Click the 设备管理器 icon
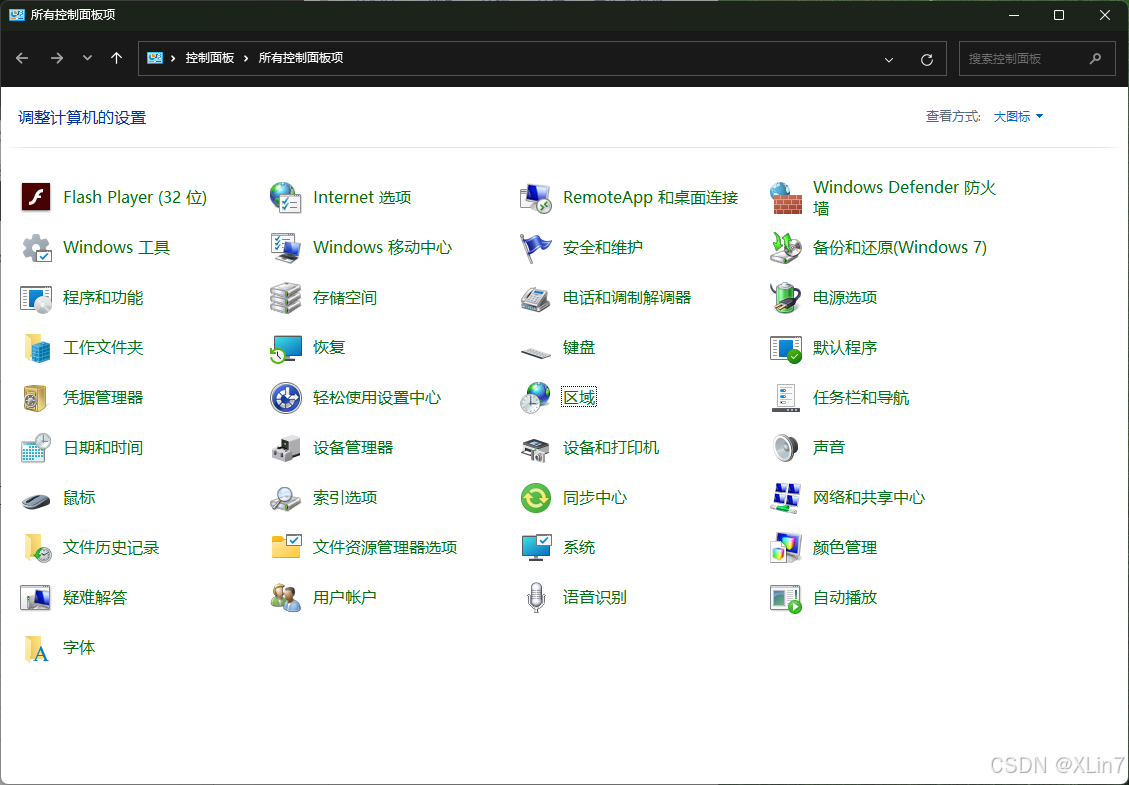 286,448
